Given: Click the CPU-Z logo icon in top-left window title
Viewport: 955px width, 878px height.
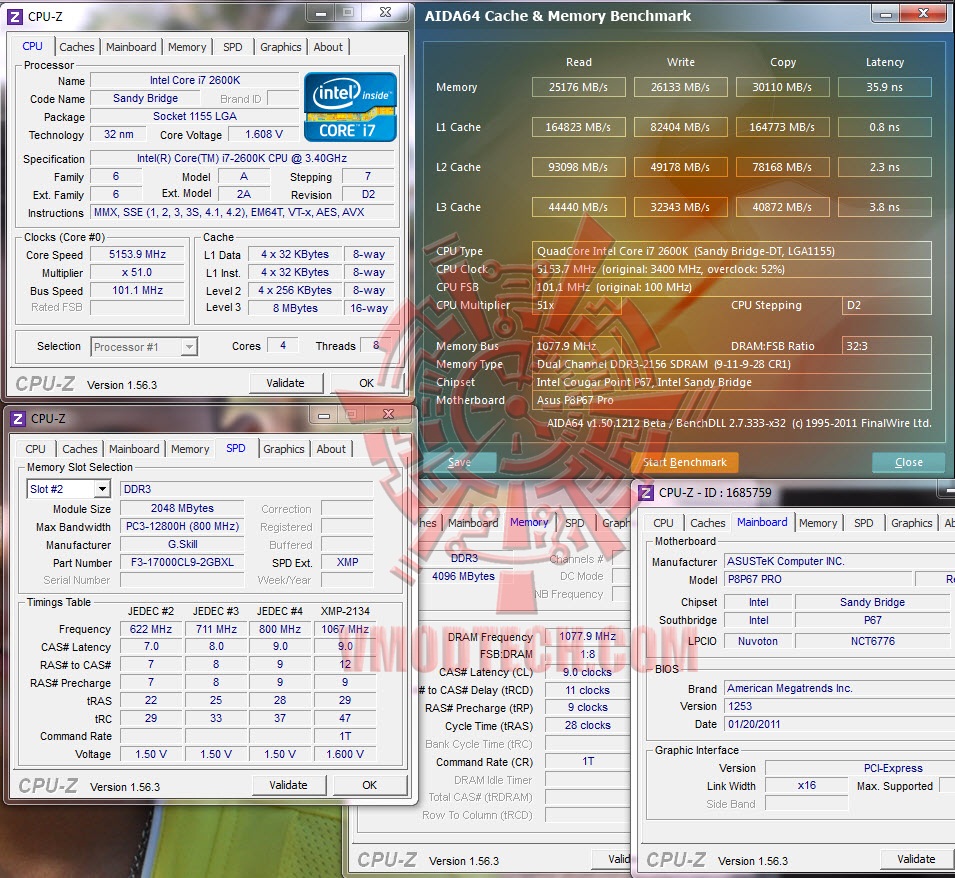Looking at the screenshot, I should click(x=15, y=16).
